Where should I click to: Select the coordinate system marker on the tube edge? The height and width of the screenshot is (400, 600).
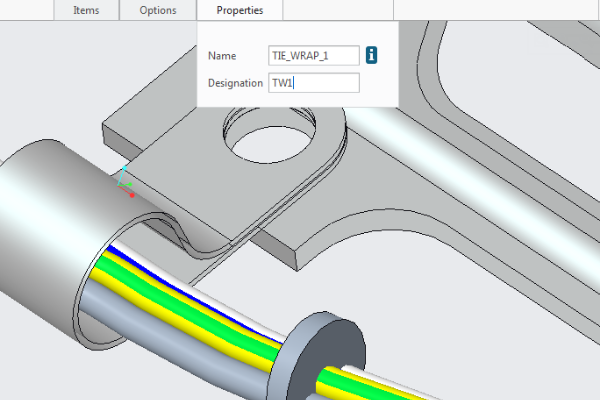coord(123,178)
